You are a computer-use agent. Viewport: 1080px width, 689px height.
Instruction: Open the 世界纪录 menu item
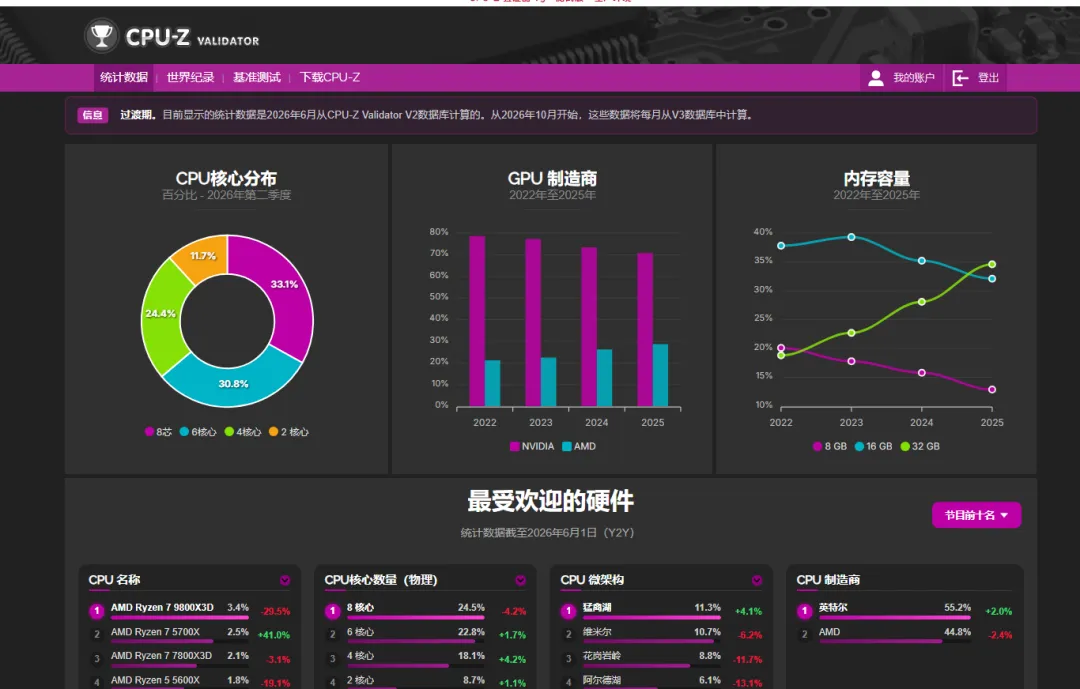[190, 77]
